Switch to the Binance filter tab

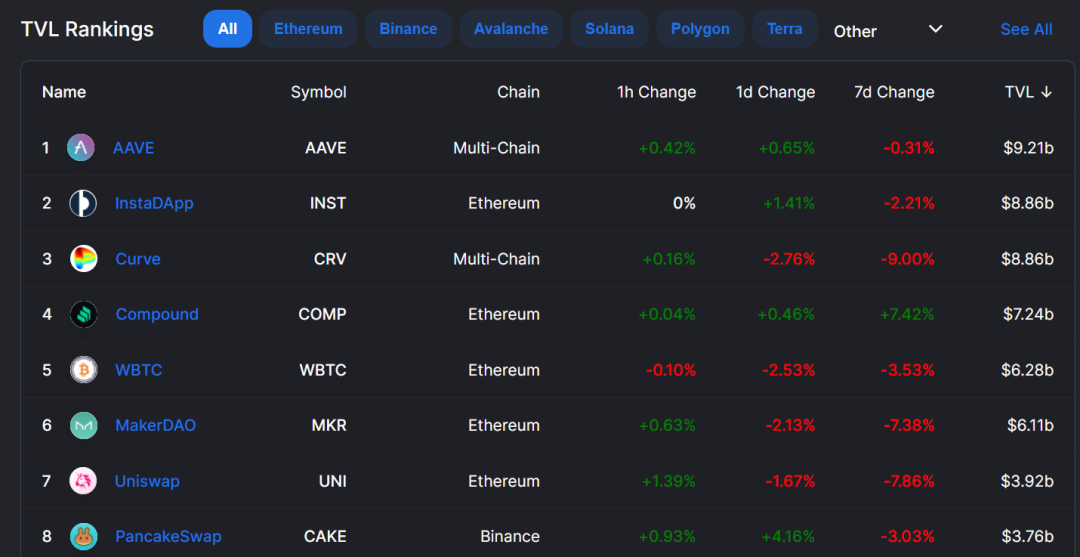408,29
